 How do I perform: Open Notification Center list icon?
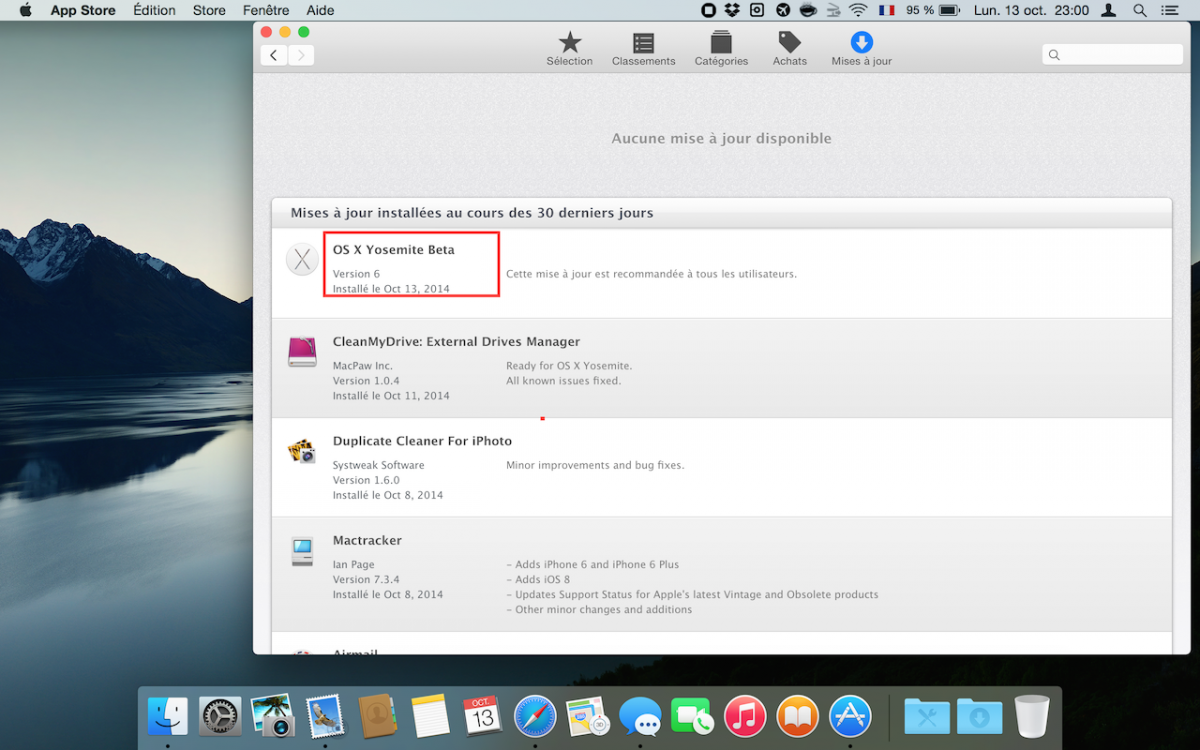(x=1169, y=10)
